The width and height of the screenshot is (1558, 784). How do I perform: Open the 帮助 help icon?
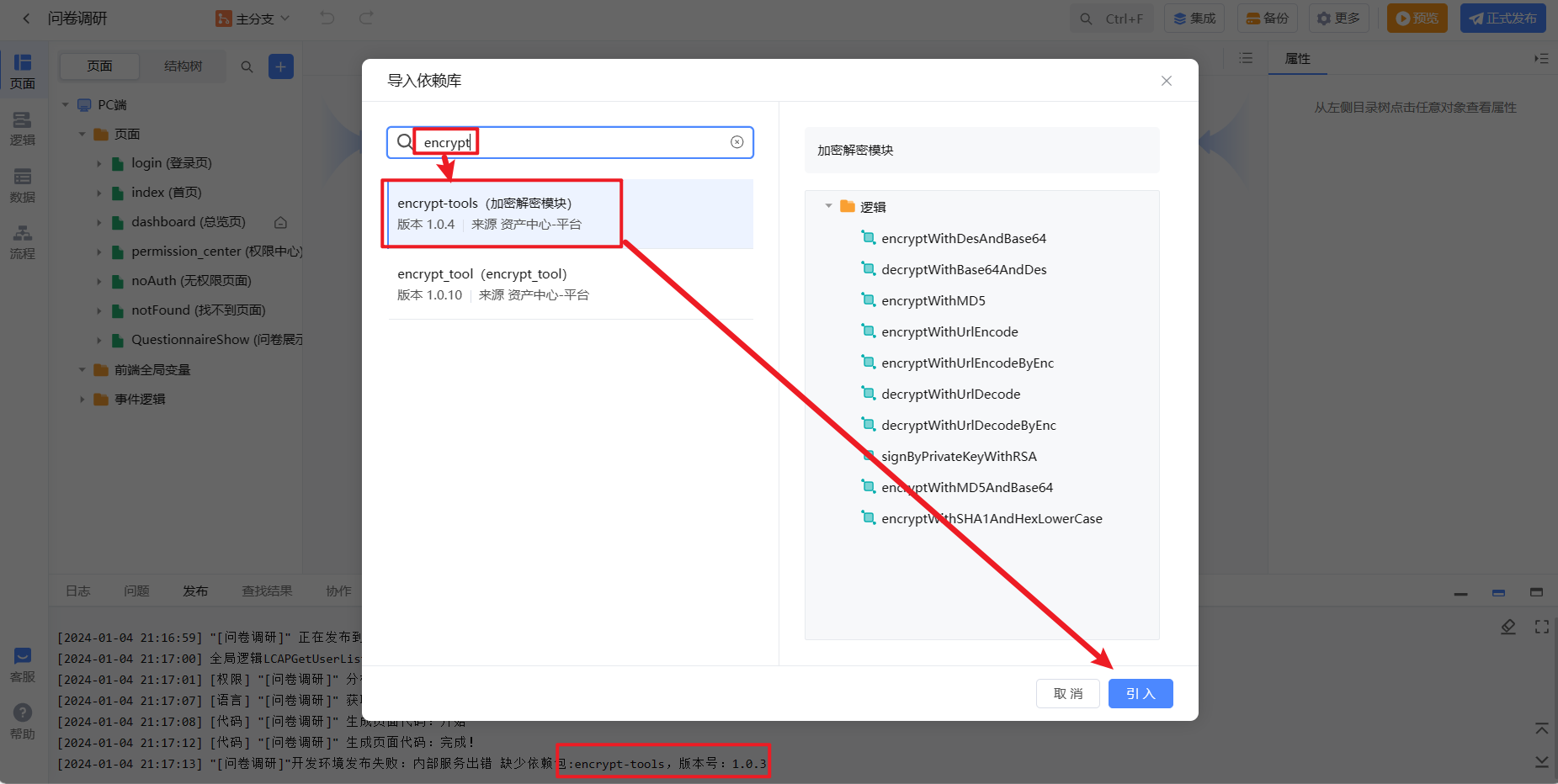pyautogui.click(x=23, y=722)
